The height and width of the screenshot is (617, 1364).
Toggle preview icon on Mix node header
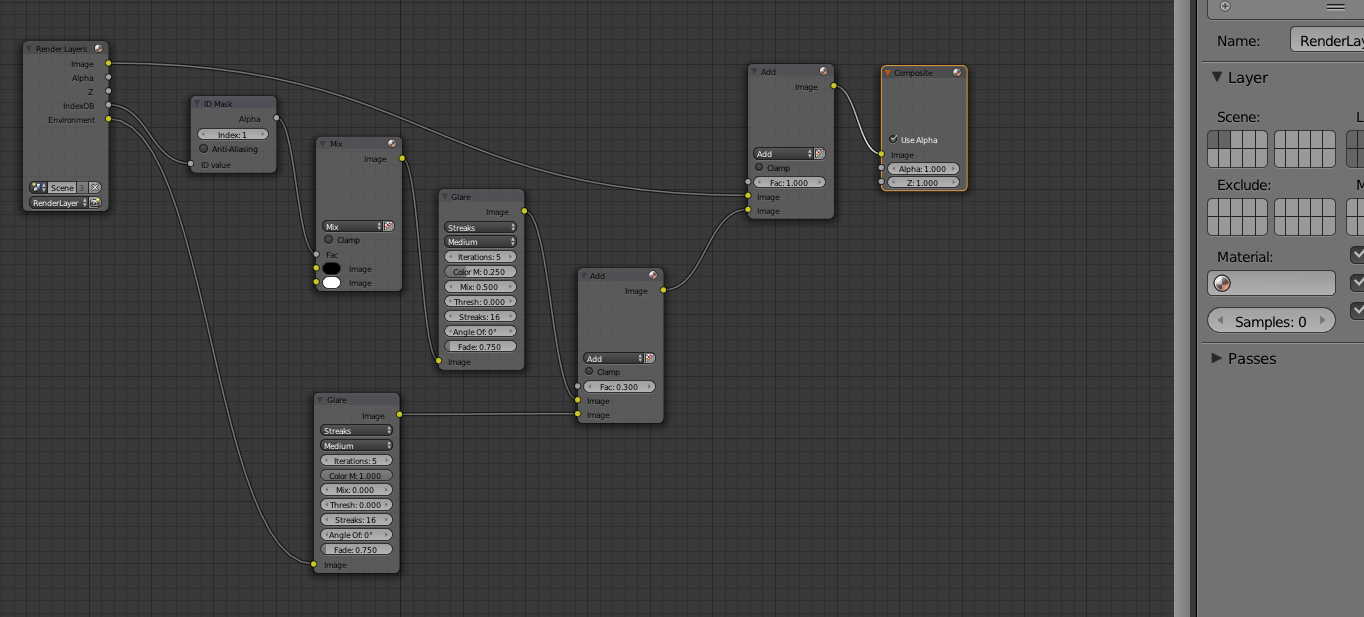[x=392, y=144]
